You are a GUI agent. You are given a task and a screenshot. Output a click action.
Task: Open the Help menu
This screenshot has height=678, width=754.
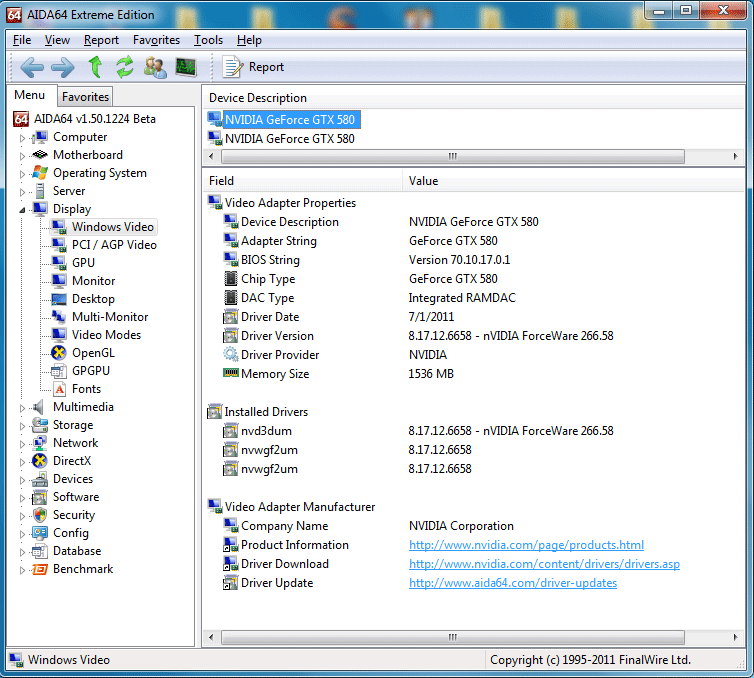(x=249, y=40)
